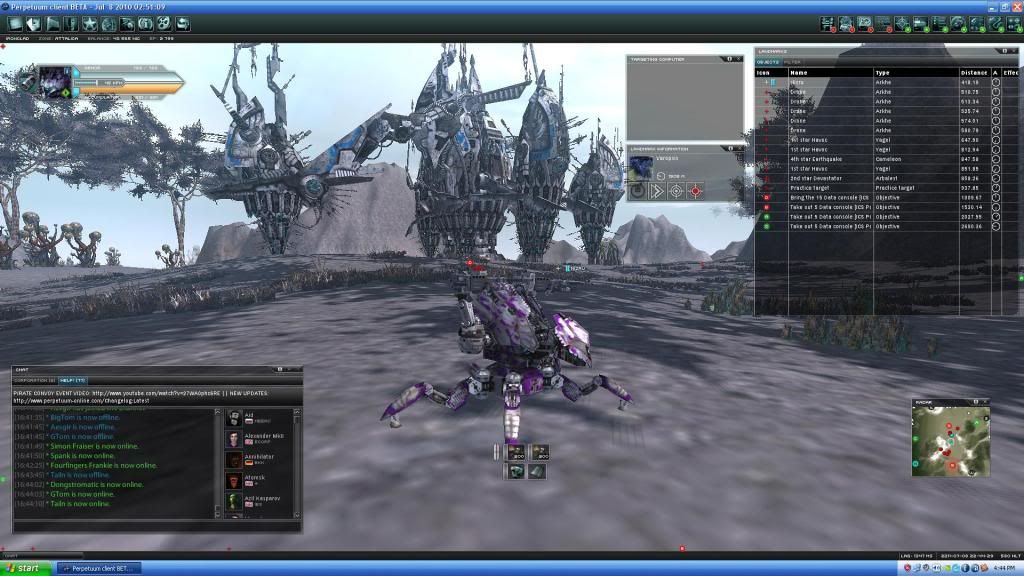Pin the Targeting Computer panel
Viewport: 1024px width, 576px height.
coord(729,59)
